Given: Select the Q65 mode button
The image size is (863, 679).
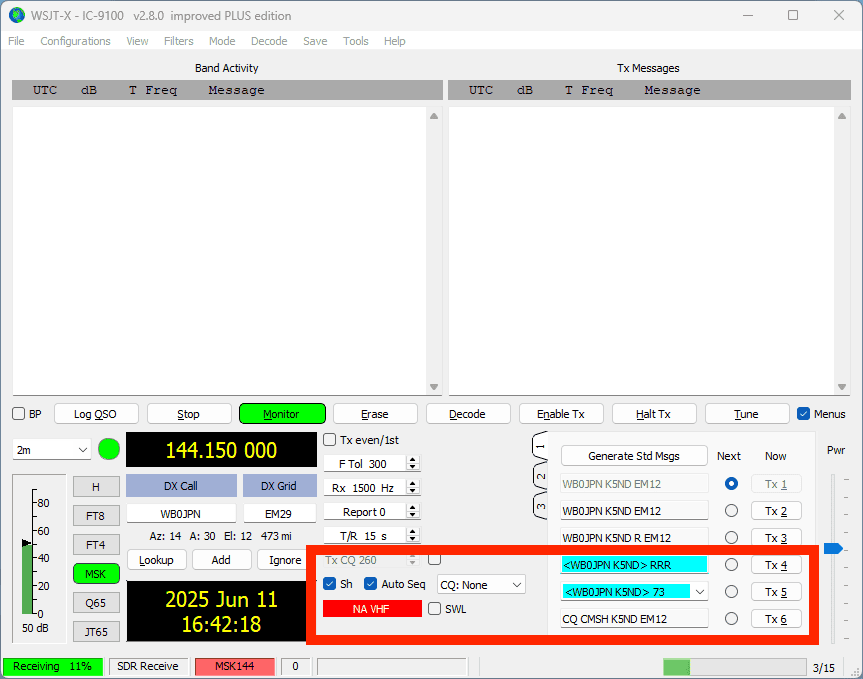Looking at the screenshot, I should coord(95,603).
